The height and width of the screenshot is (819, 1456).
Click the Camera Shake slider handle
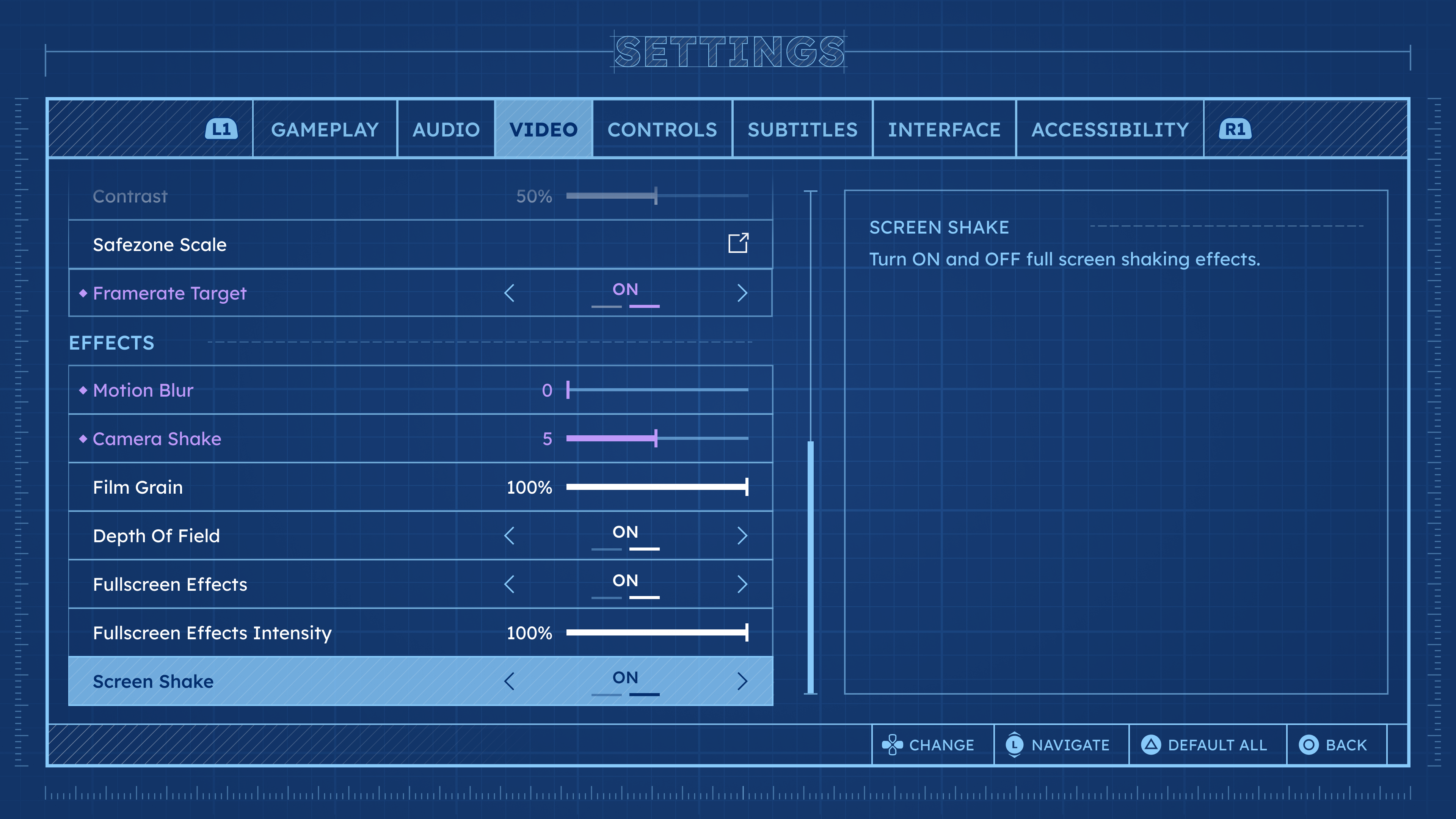656,438
